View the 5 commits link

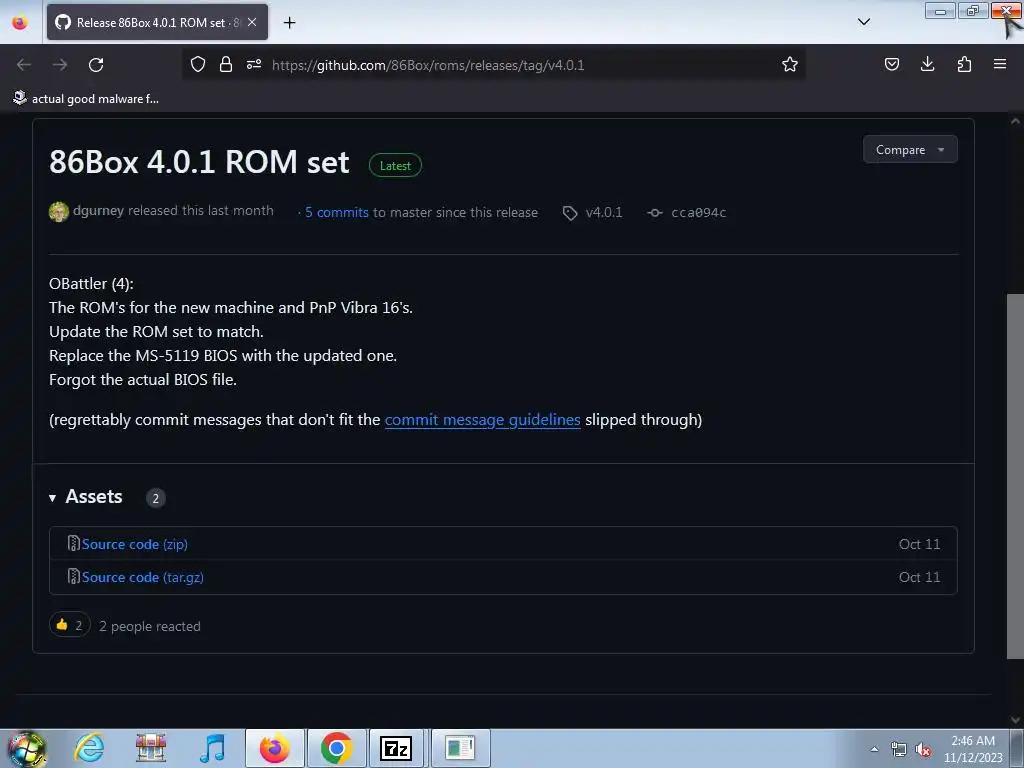point(336,212)
